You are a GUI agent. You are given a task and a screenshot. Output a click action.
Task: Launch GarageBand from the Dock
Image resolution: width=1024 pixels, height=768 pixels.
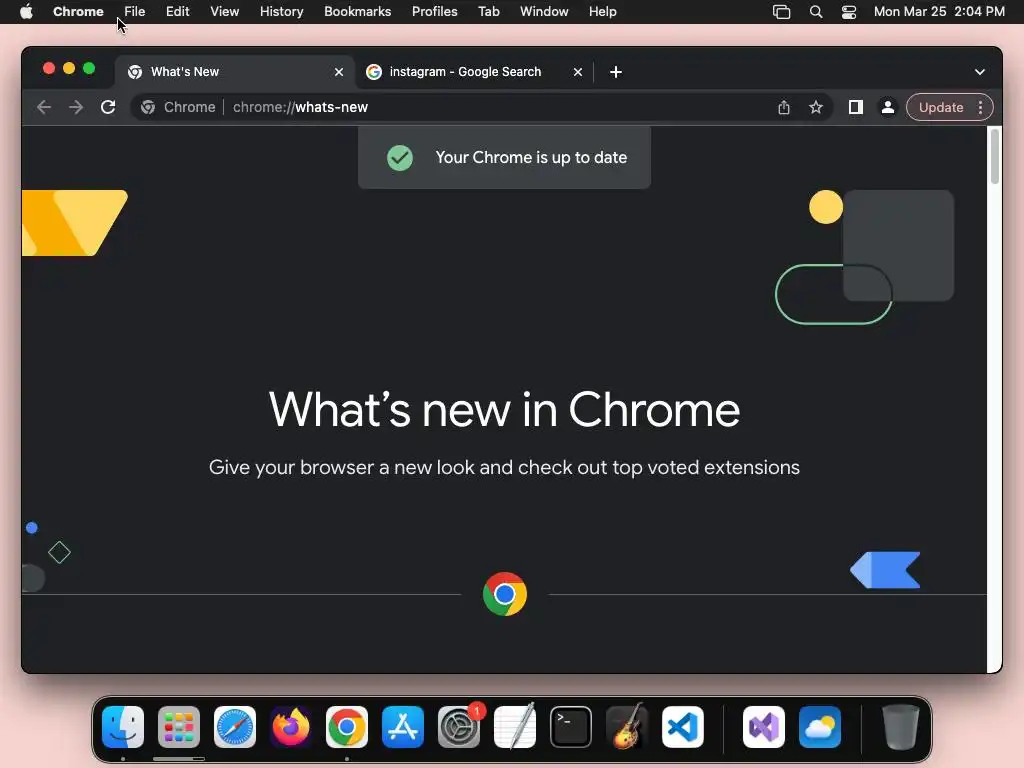point(627,727)
